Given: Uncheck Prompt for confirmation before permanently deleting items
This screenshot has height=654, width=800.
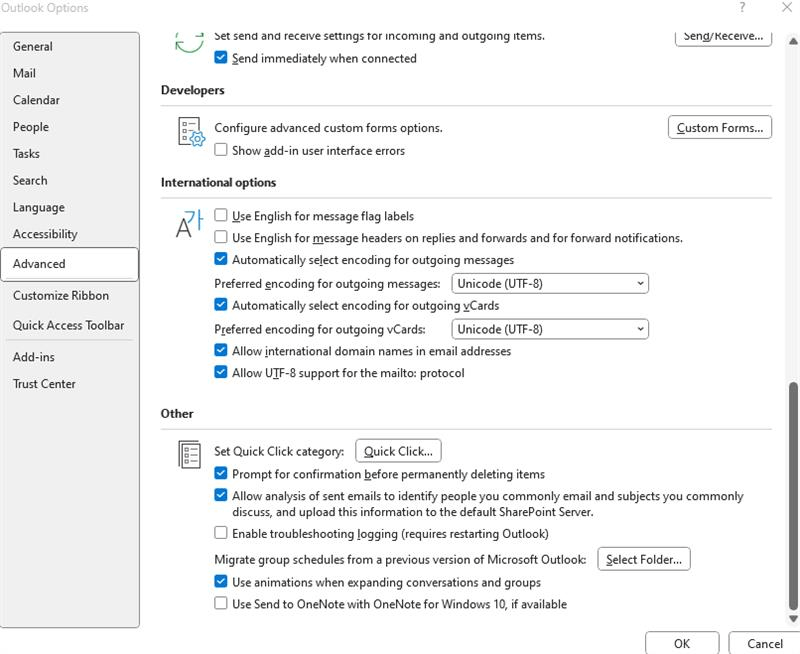Looking at the screenshot, I should (x=222, y=473).
